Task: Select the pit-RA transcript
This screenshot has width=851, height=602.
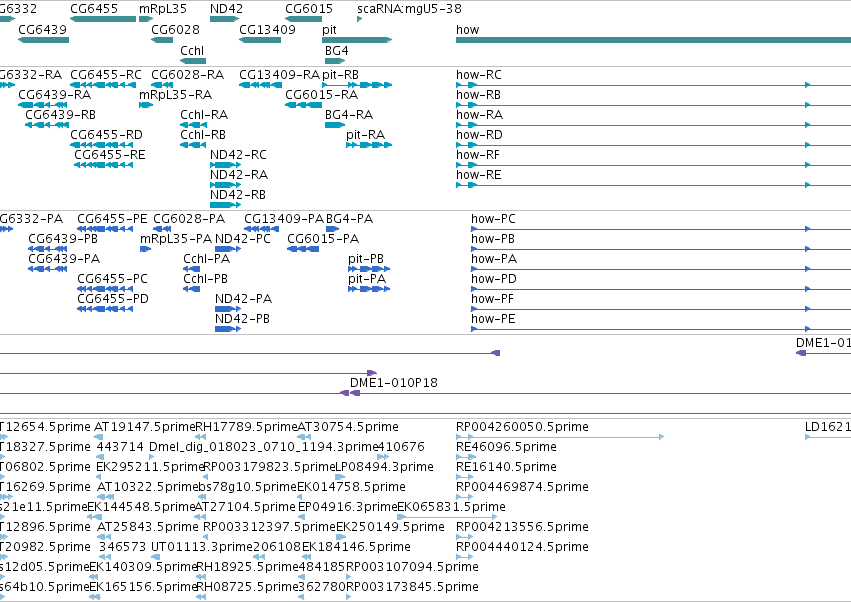Action: tap(369, 145)
